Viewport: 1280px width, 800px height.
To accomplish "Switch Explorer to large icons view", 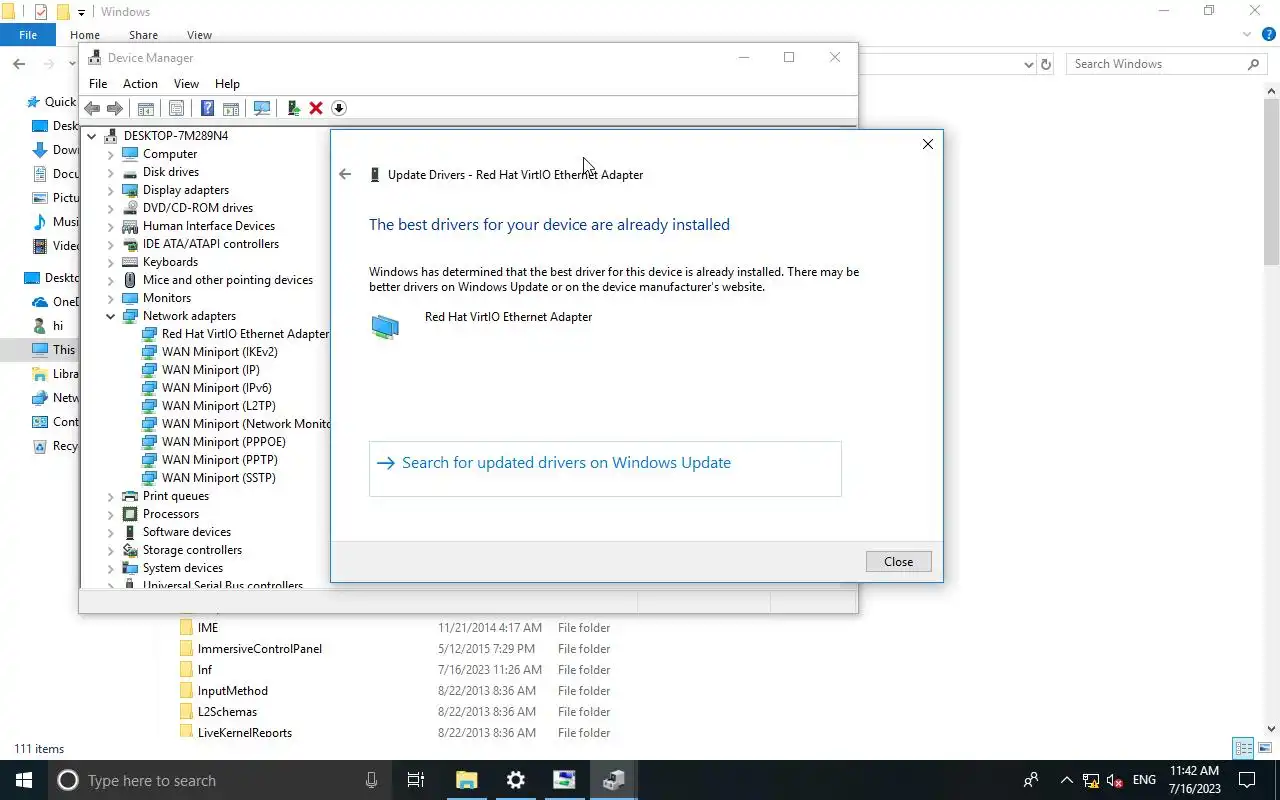I will [x=1266, y=748].
